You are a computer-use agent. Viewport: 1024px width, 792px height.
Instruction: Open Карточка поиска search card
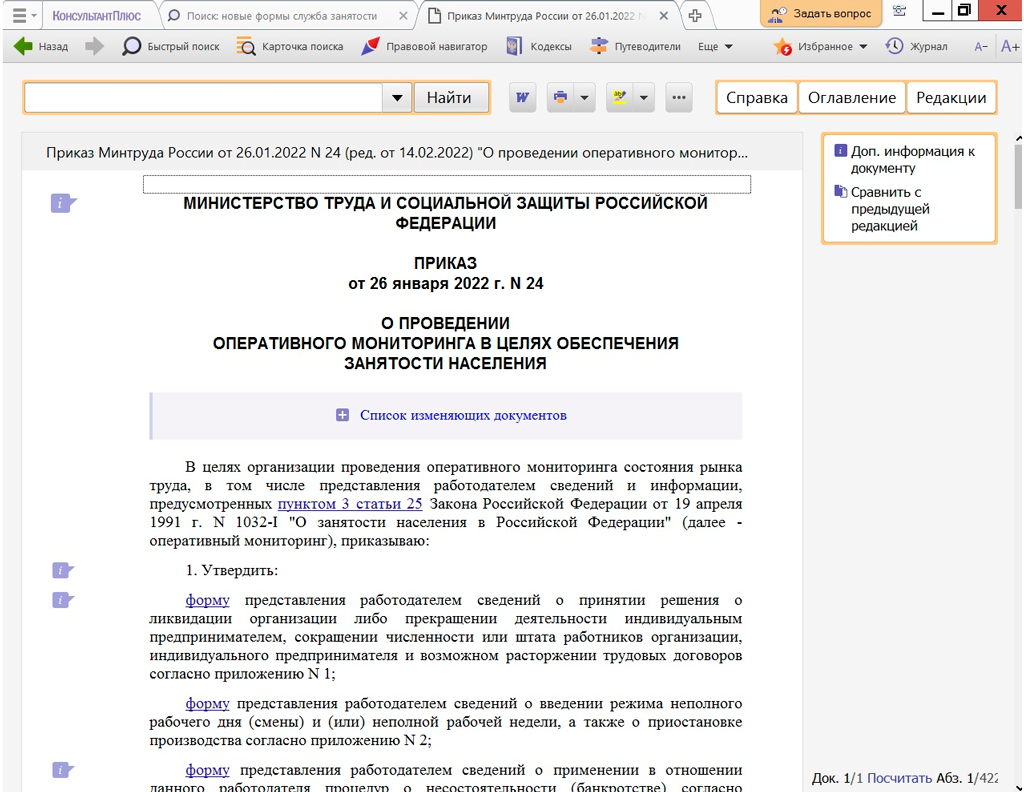click(291, 46)
